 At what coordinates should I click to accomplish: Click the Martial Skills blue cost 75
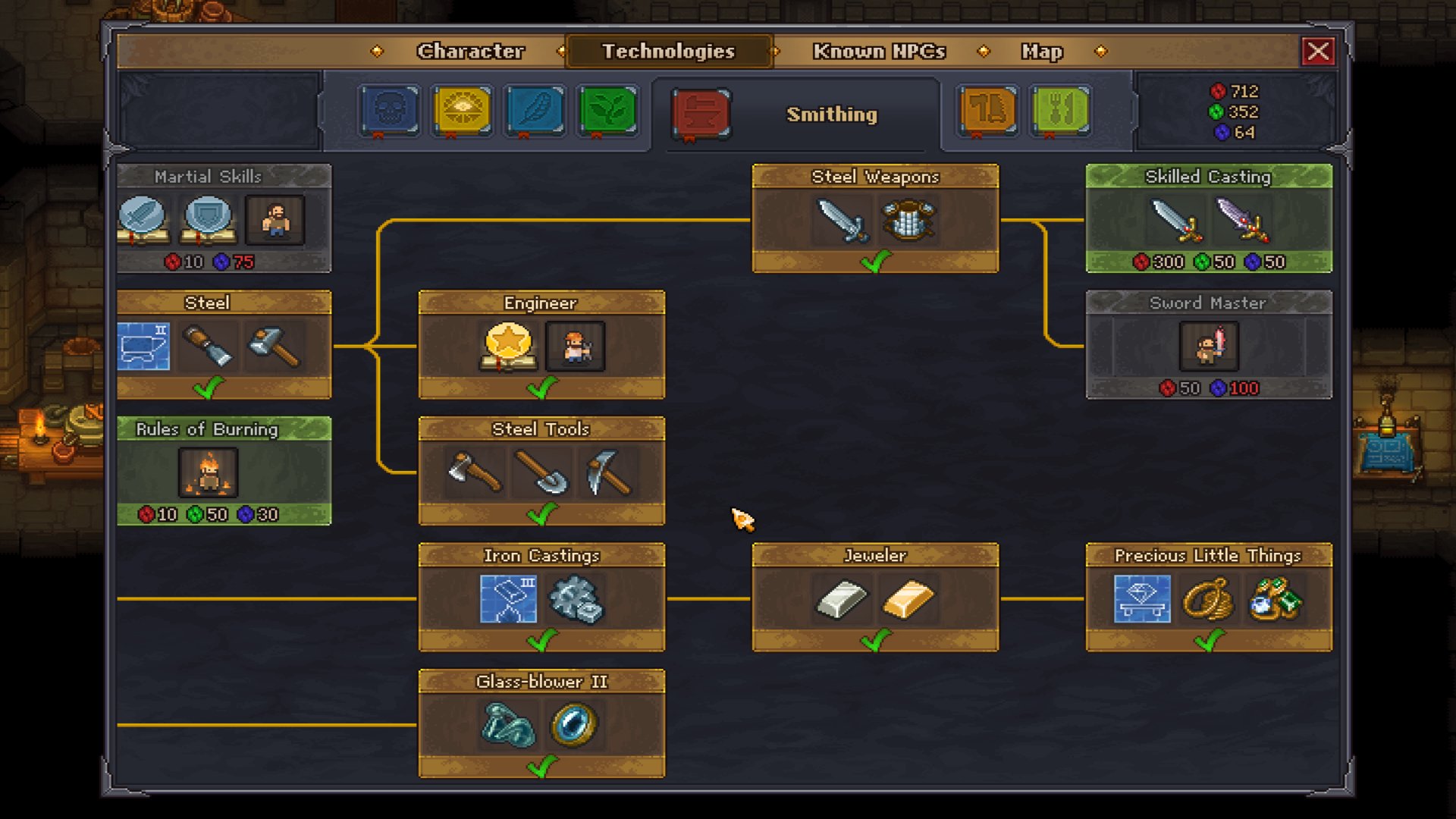(243, 262)
